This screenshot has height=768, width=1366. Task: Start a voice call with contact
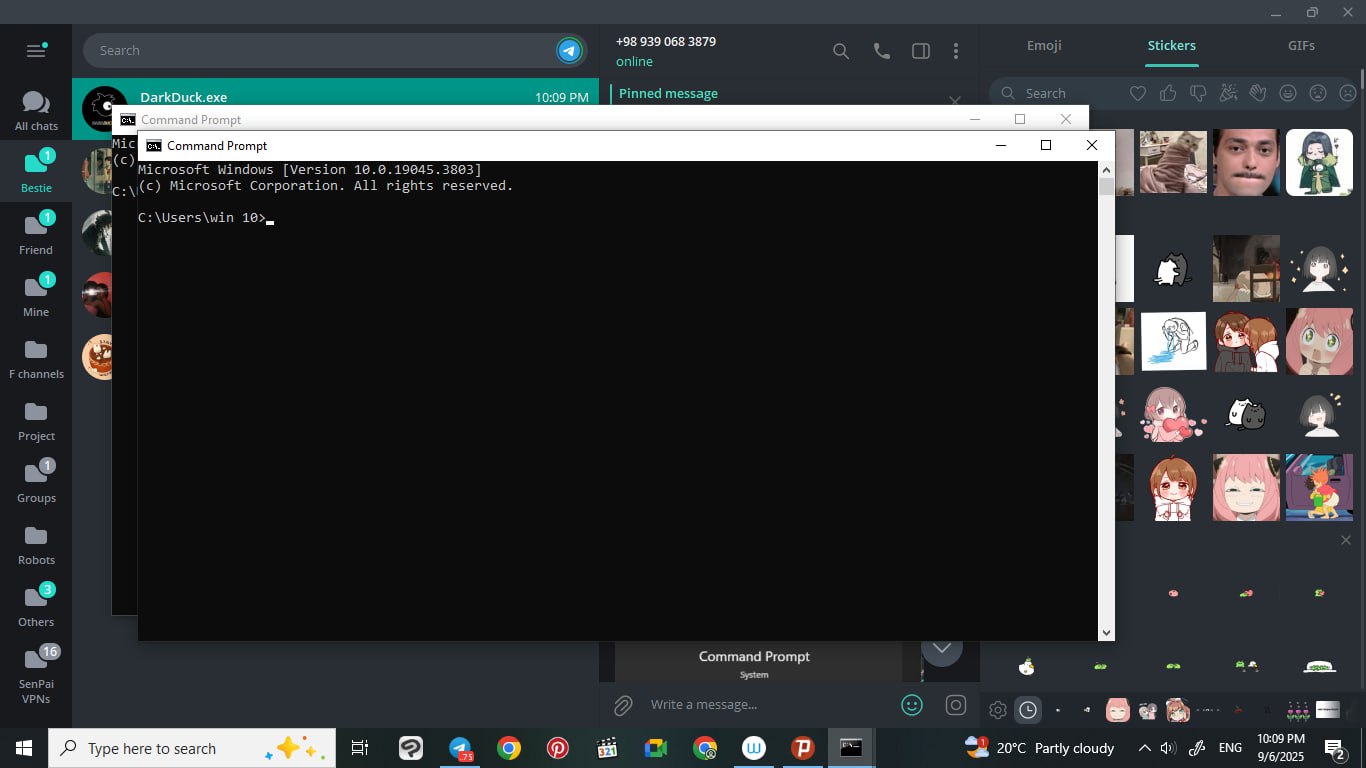click(881, 51)
